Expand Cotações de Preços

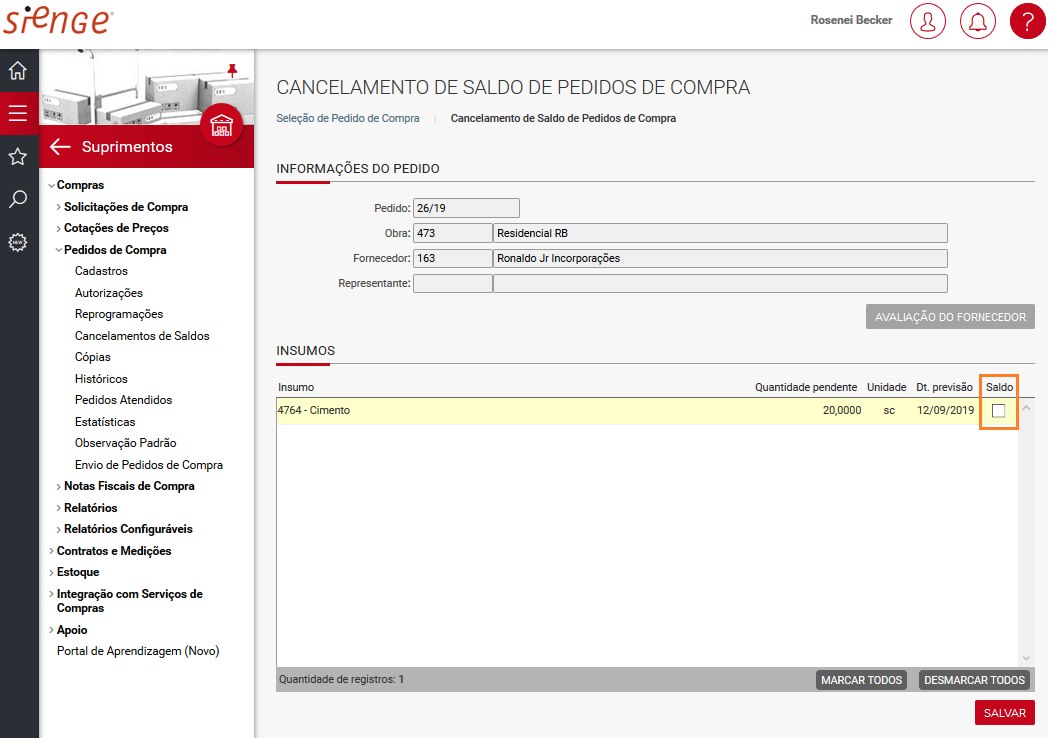pos(58,228)
